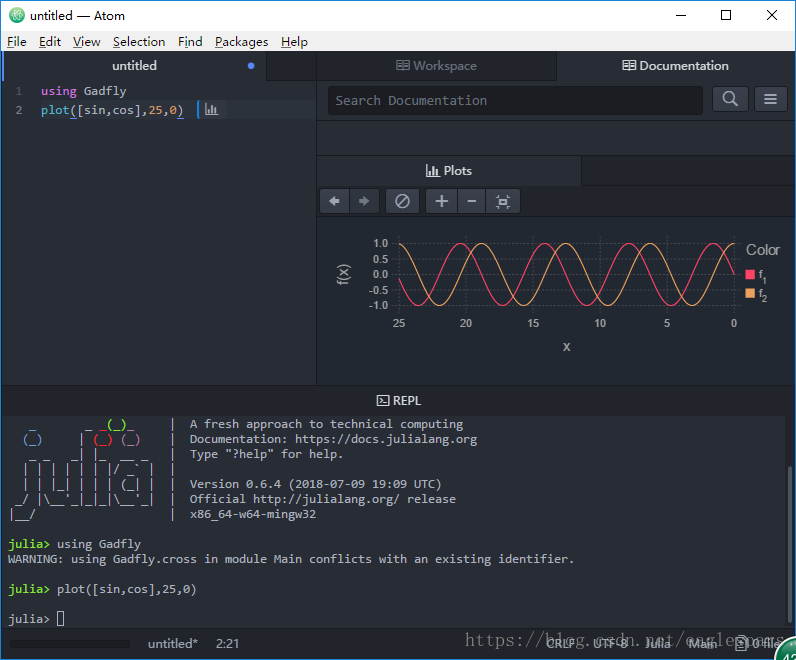Screen dimensions: 796x660
Task: Click the REPL vertical scrollbar
Action: 790,544
